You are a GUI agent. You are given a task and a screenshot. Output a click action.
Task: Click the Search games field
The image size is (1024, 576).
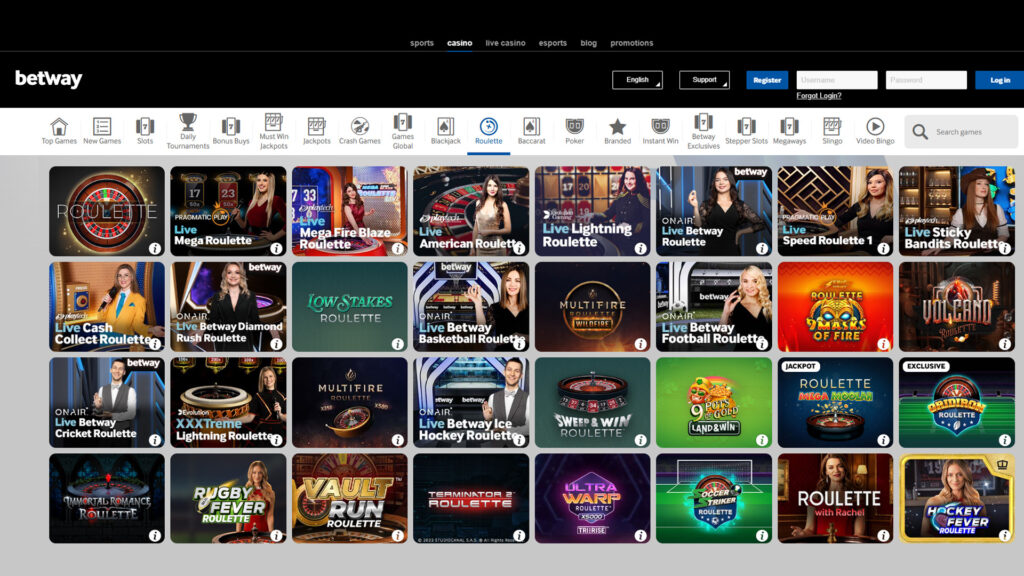click(x=961, y=132)
